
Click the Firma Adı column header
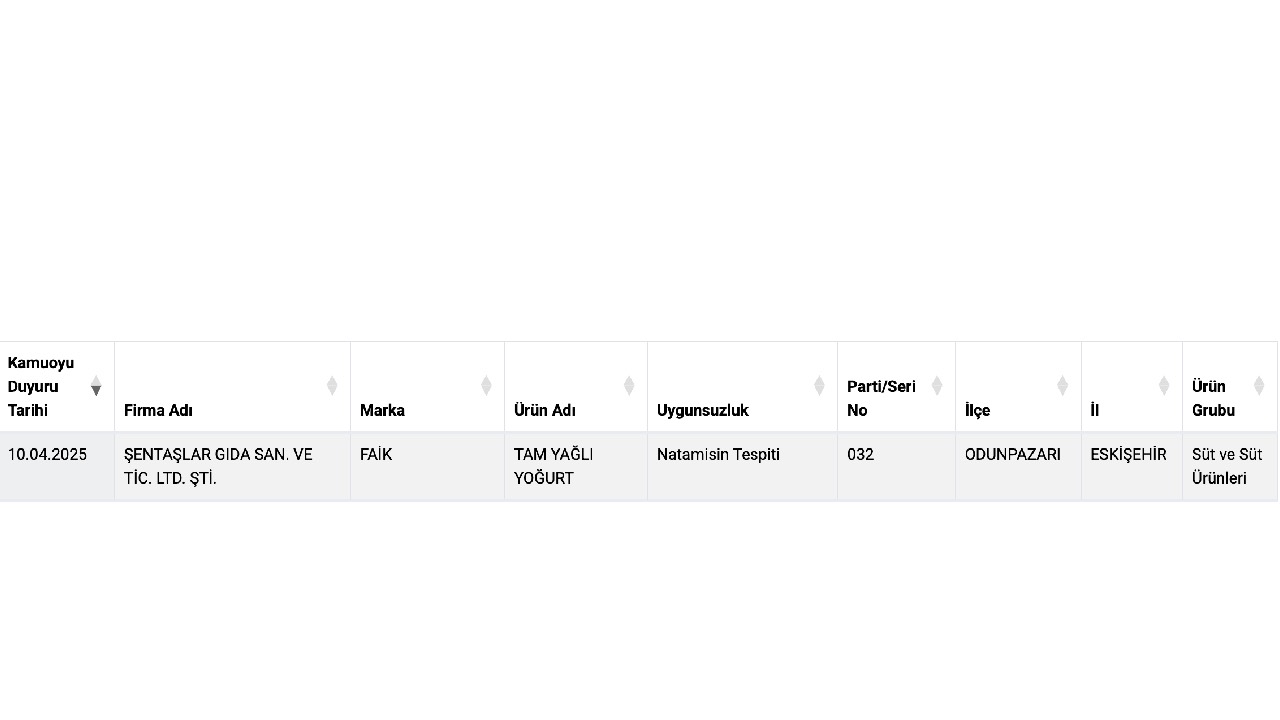point(158,410)
